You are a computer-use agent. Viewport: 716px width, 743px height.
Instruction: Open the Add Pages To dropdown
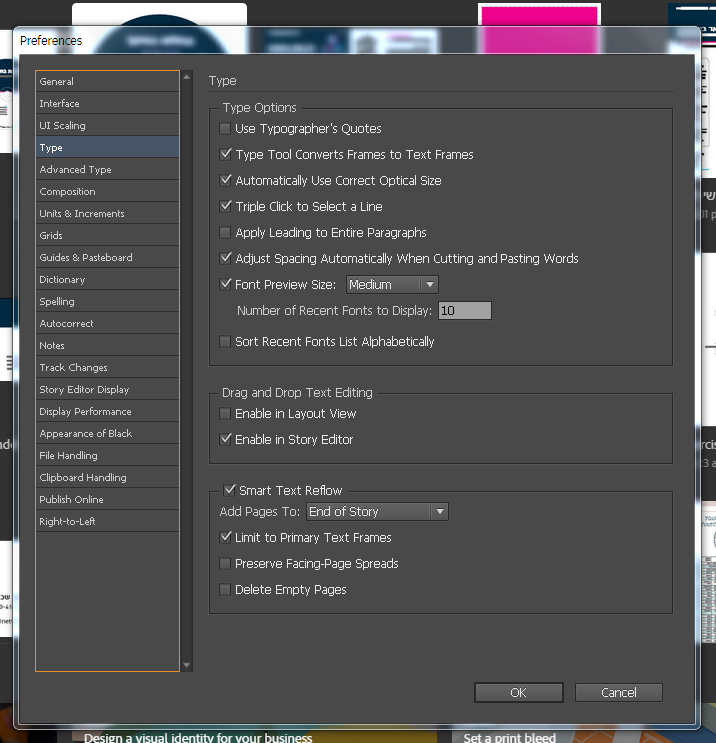(377, 512)
